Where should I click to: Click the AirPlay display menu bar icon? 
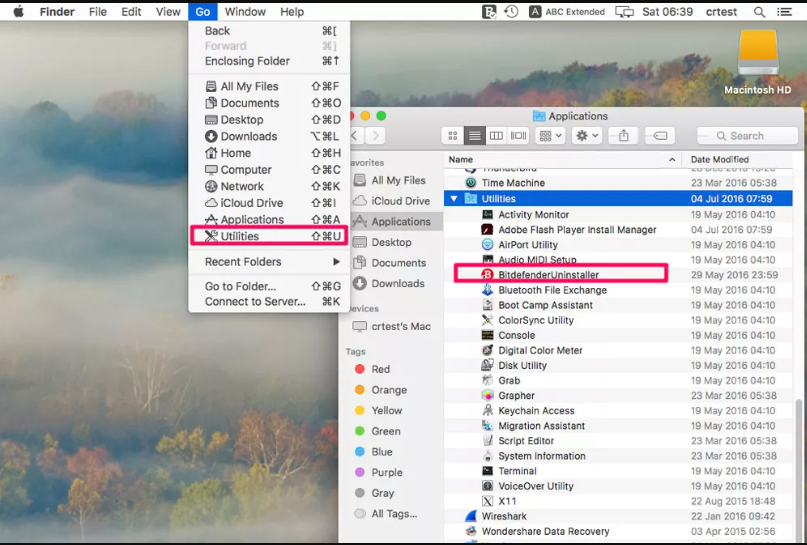tap(624, 11)
